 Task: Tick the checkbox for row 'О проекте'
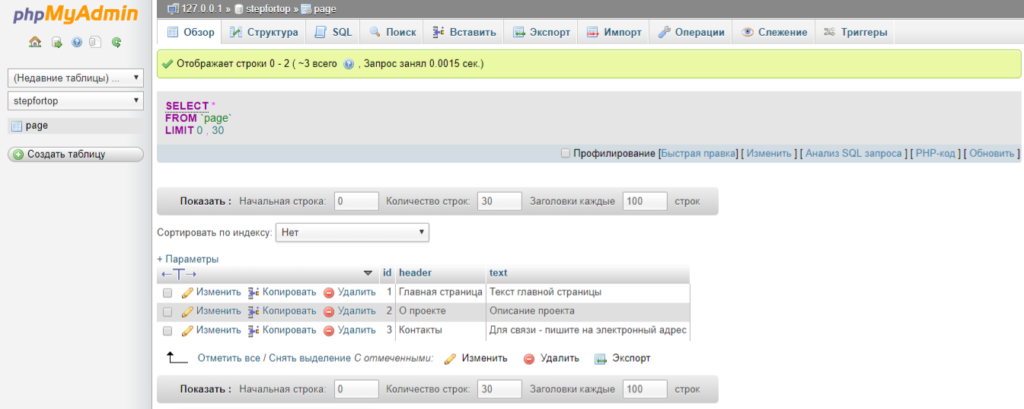click(x=168, y=312)
